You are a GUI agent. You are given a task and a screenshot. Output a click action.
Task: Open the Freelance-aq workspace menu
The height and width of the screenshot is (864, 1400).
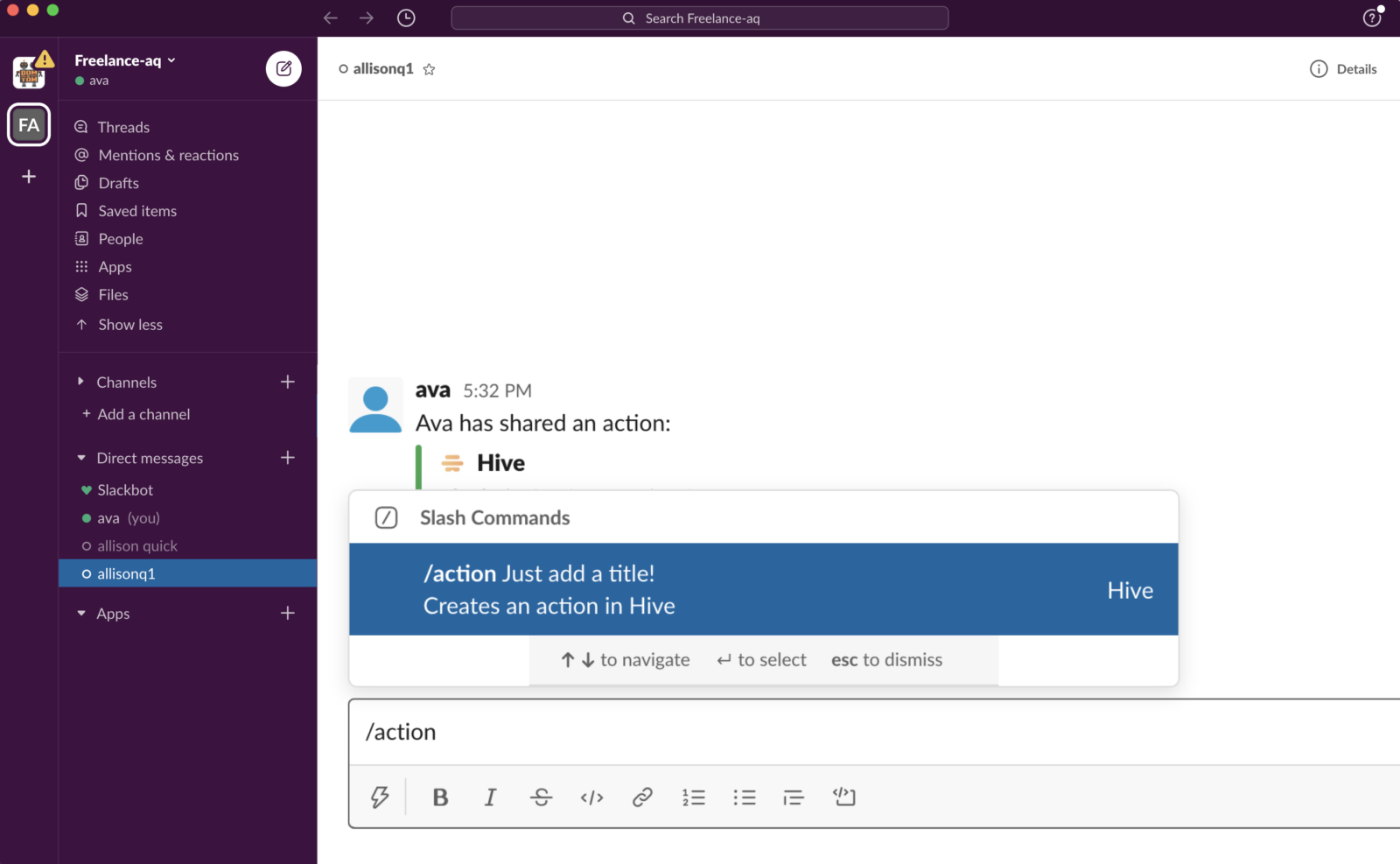pos(122,60)
